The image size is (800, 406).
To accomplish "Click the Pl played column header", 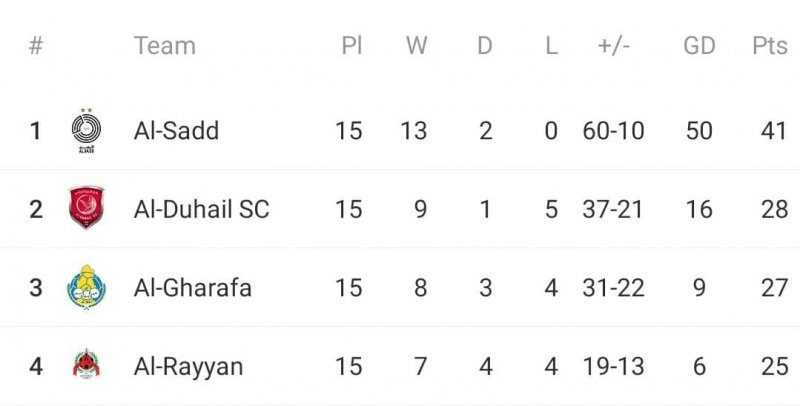I will click(x=351, y=46).
